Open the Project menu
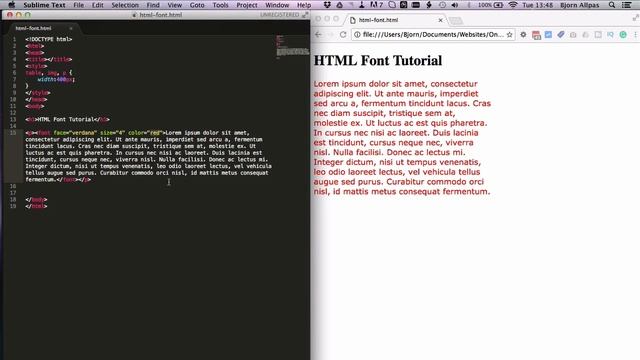 click(247, 5)
